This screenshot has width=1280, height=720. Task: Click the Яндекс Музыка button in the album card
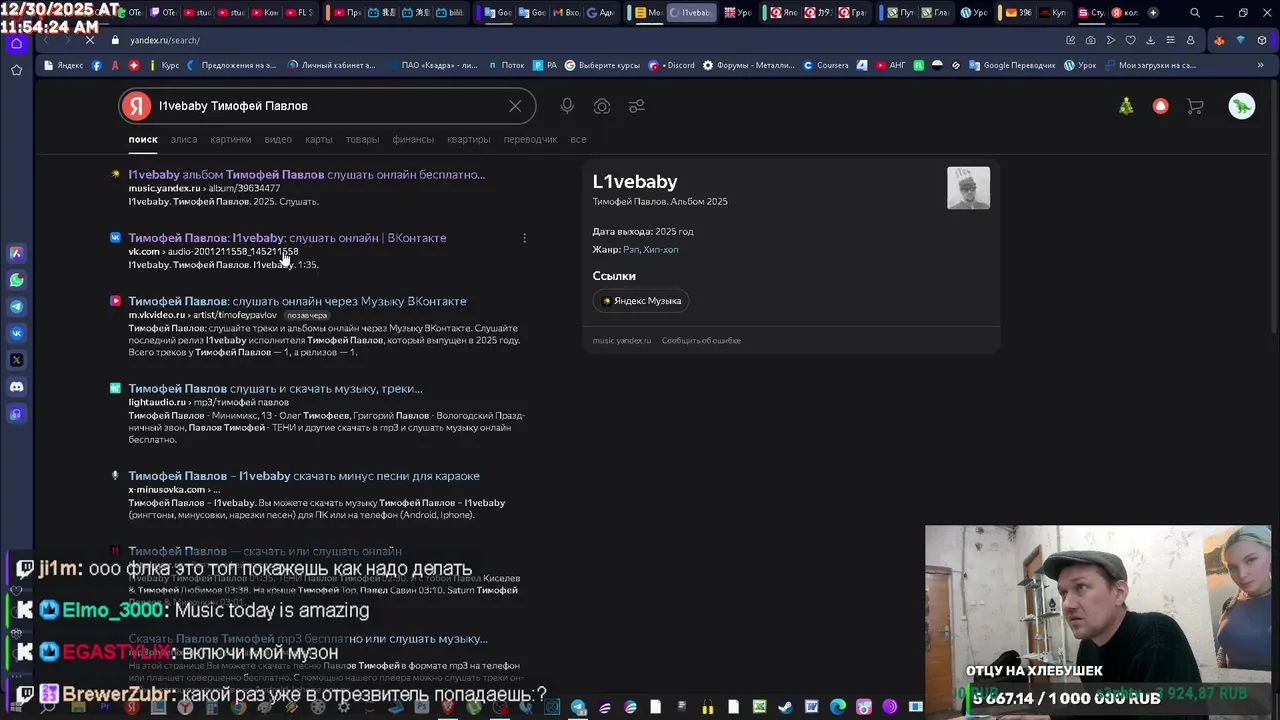pyautogui.click(x=641, y=301)
